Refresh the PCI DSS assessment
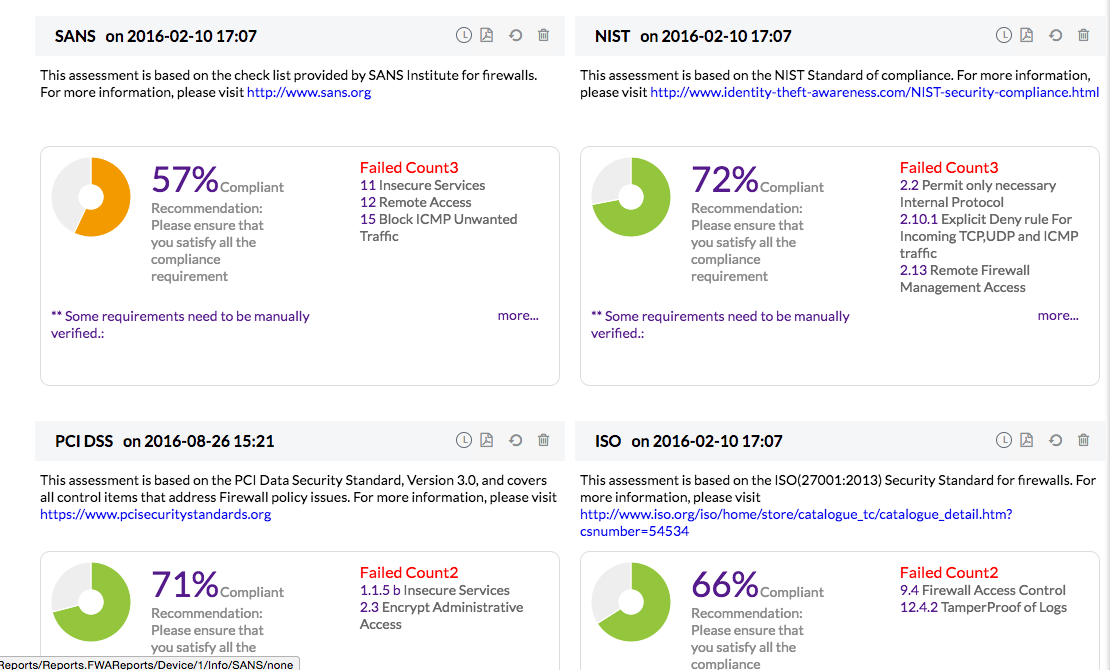1110x670 pixels. pyautogui.click(x=516, y=439)
